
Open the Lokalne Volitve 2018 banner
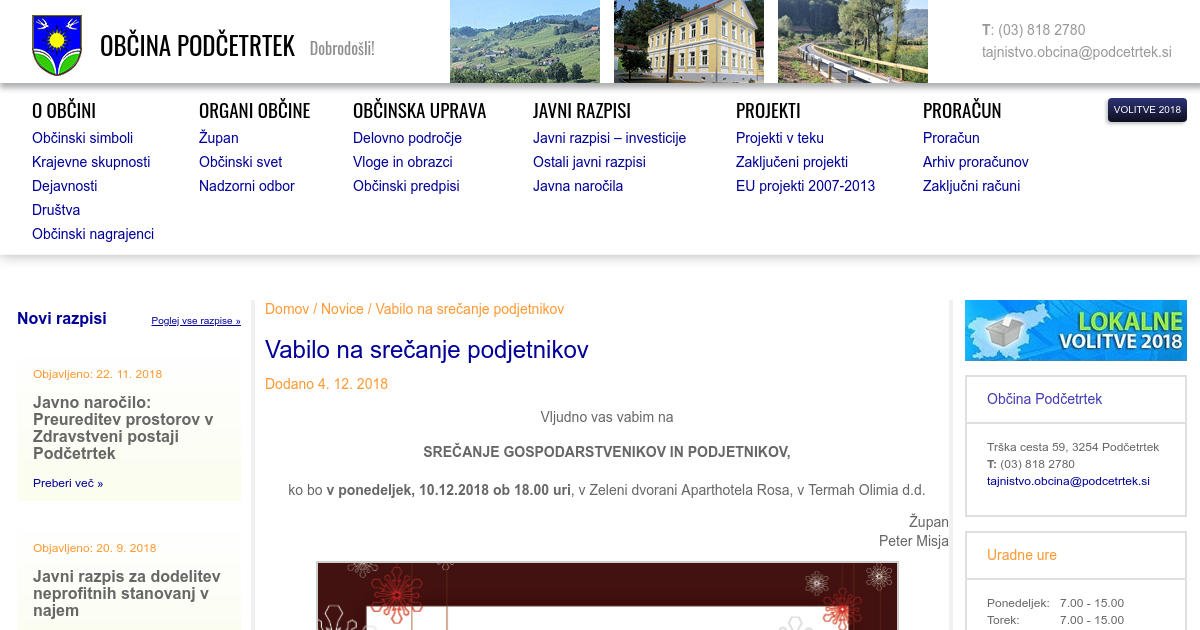tap(1075, 330)
